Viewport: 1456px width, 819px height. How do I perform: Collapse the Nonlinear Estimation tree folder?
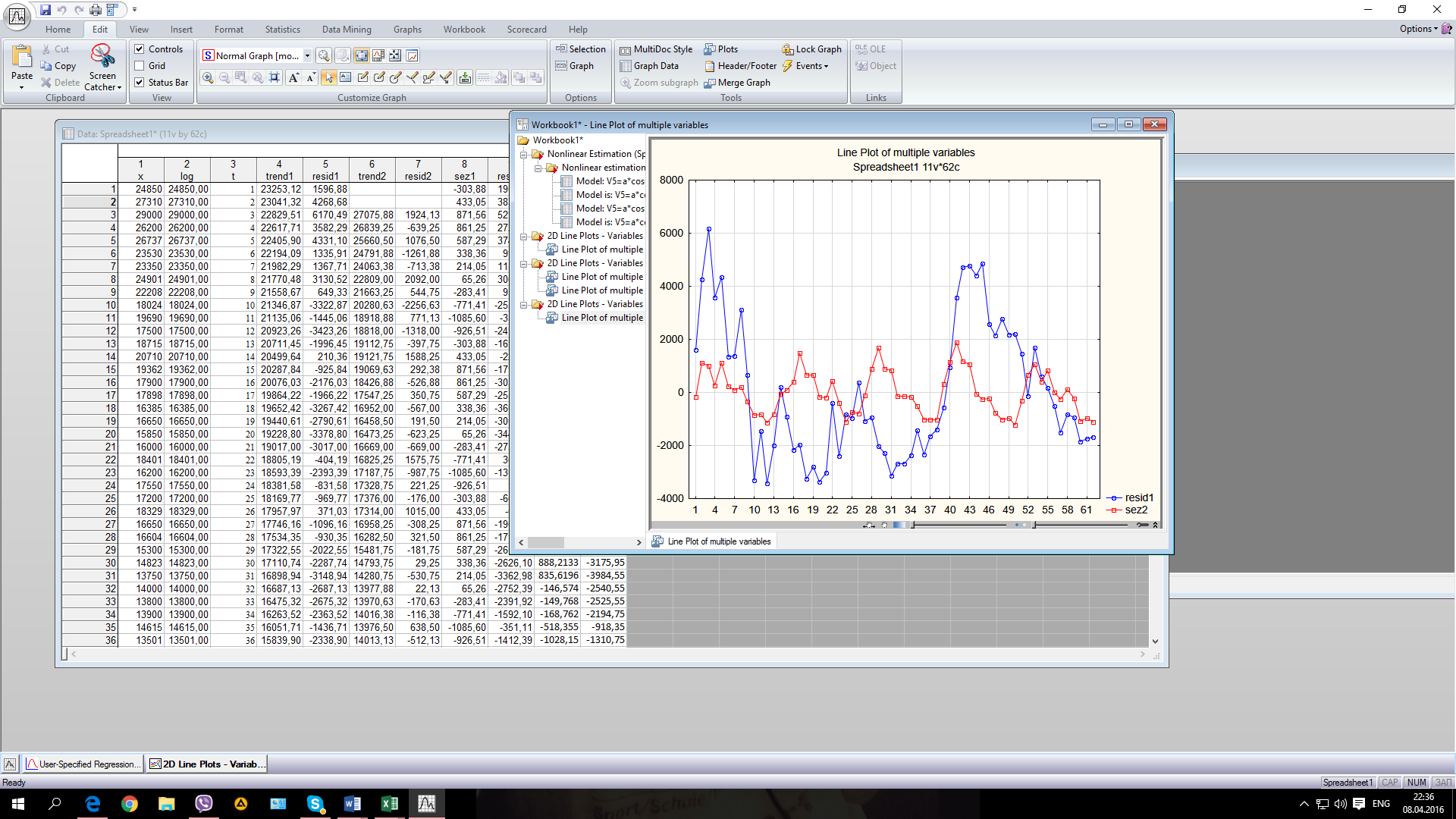click(x=523, y=154)
